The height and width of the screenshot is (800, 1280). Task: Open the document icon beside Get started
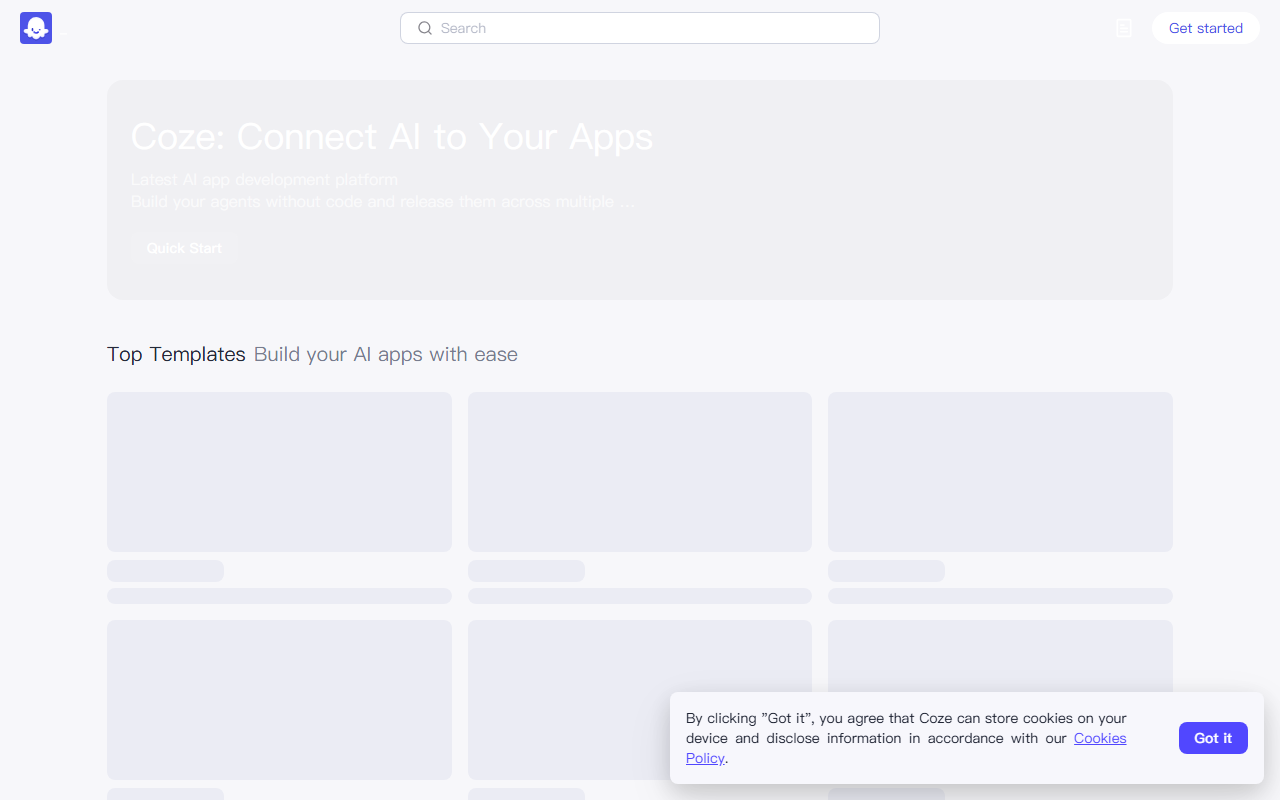tap(1124, 28)
